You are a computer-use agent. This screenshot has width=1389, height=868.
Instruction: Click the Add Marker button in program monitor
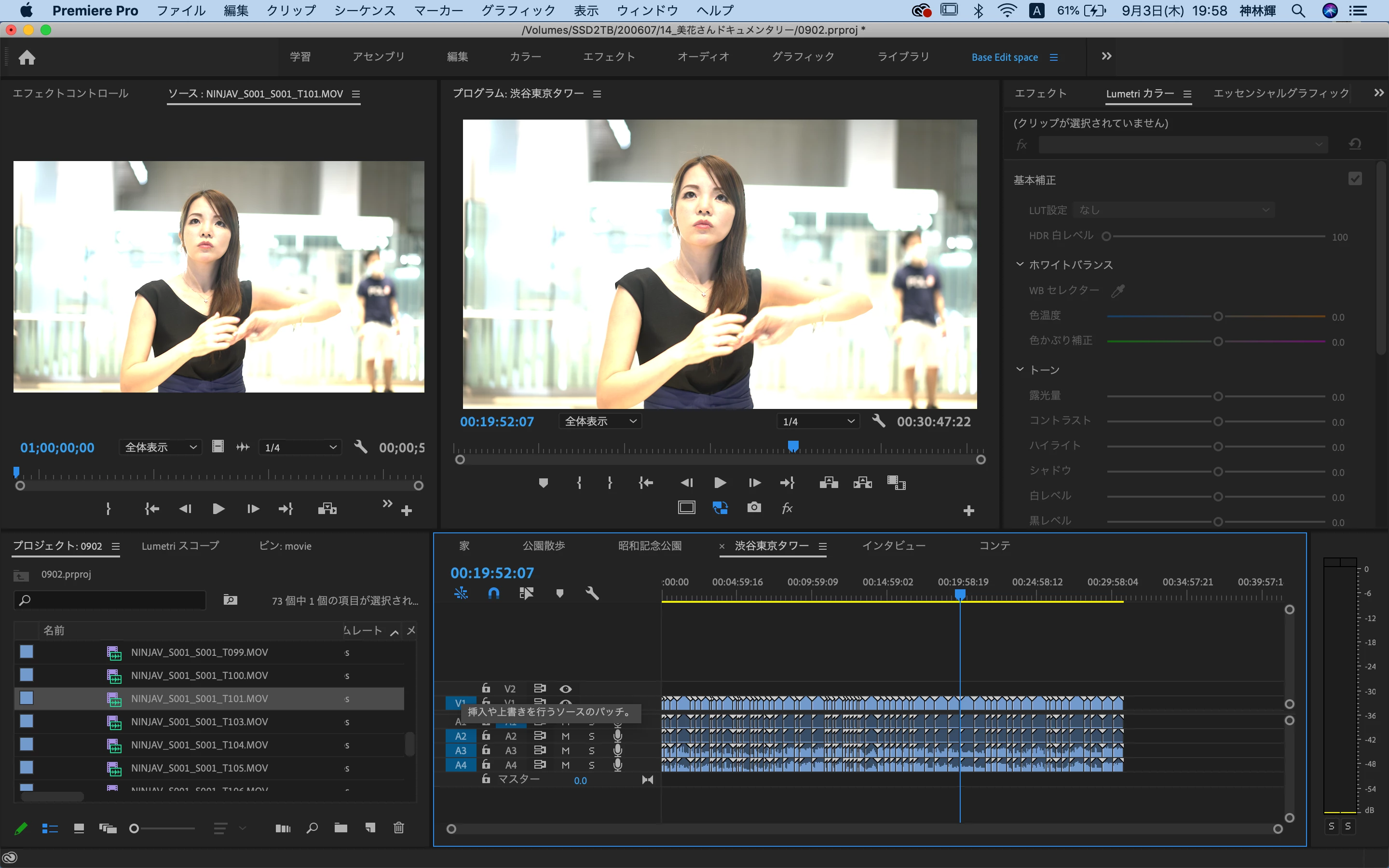coord(543,483)
